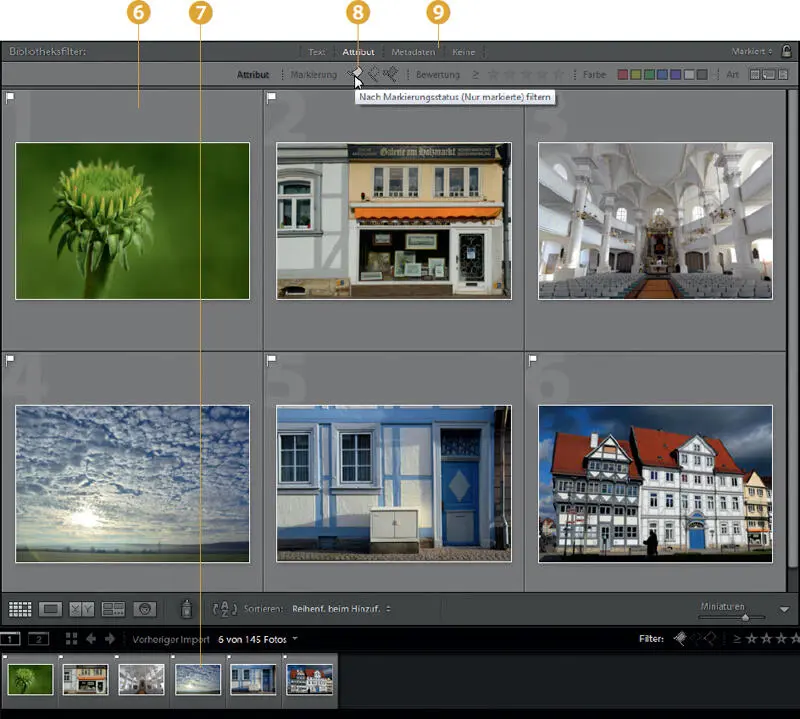800x719 pixels.
Task: Go back with the filmstrip left arrow
Action: point(91,639)
